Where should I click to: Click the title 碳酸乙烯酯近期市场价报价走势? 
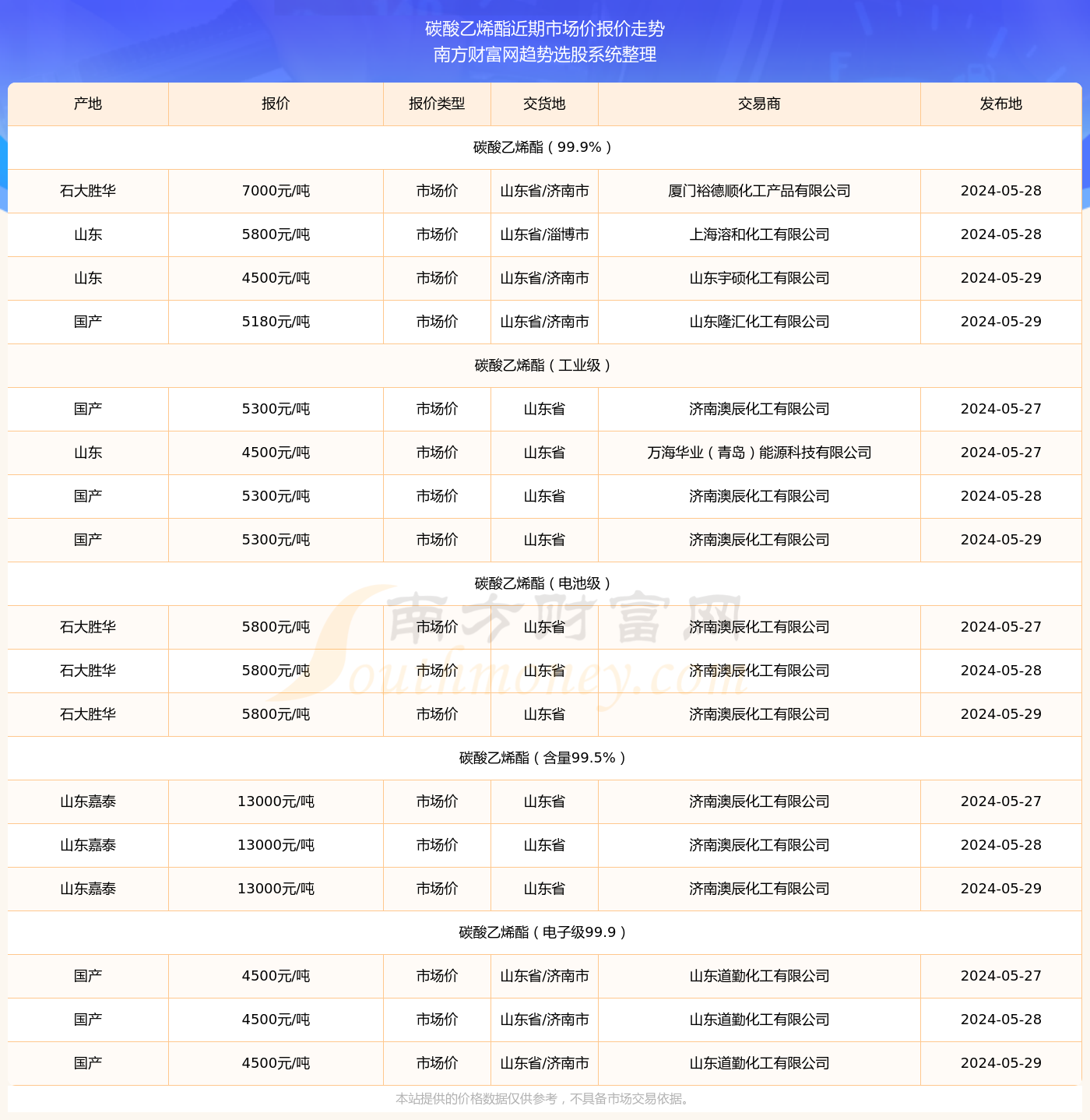(545, 29)
